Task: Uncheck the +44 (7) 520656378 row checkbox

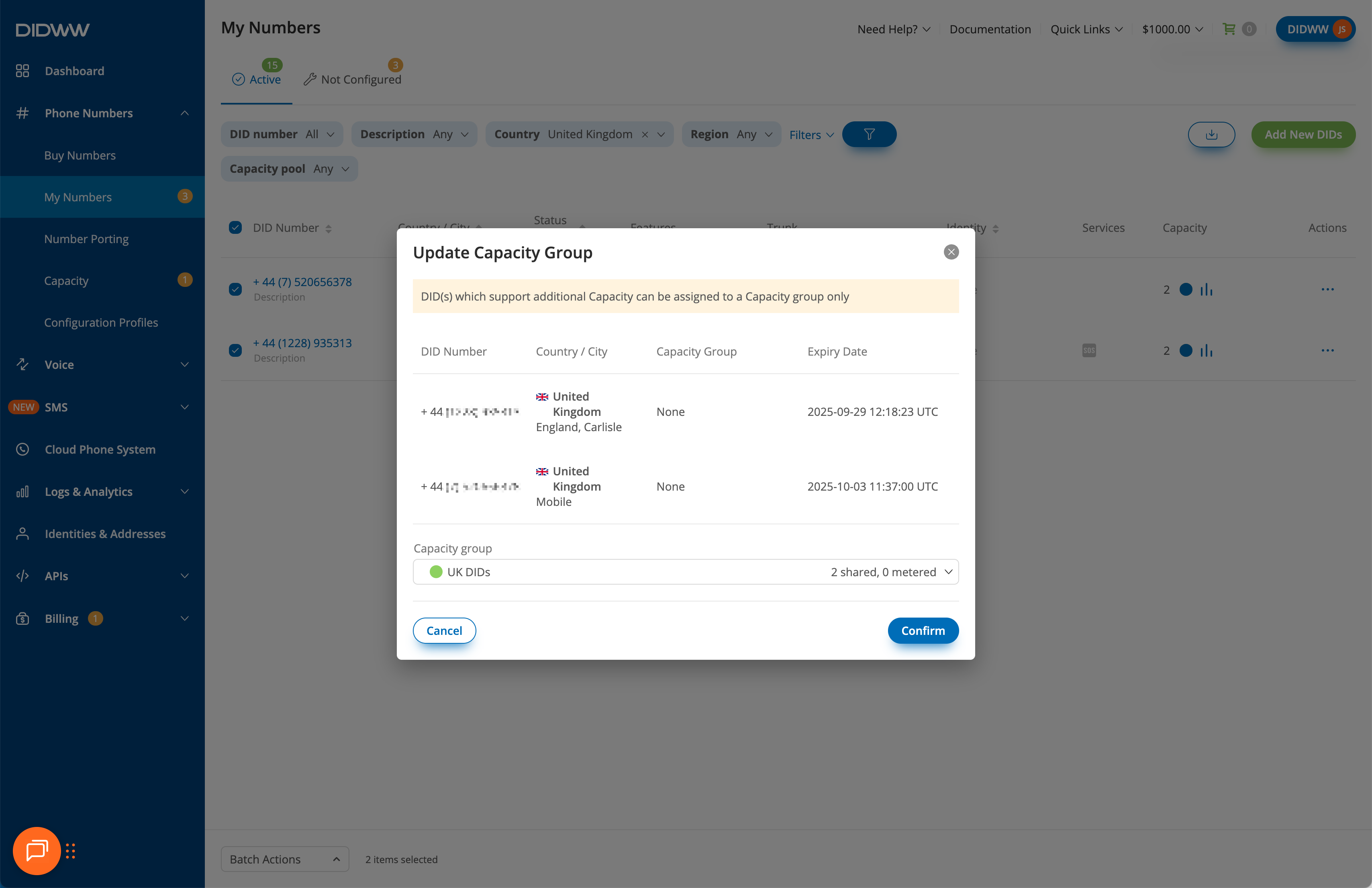Action: (x=235, y=289)
